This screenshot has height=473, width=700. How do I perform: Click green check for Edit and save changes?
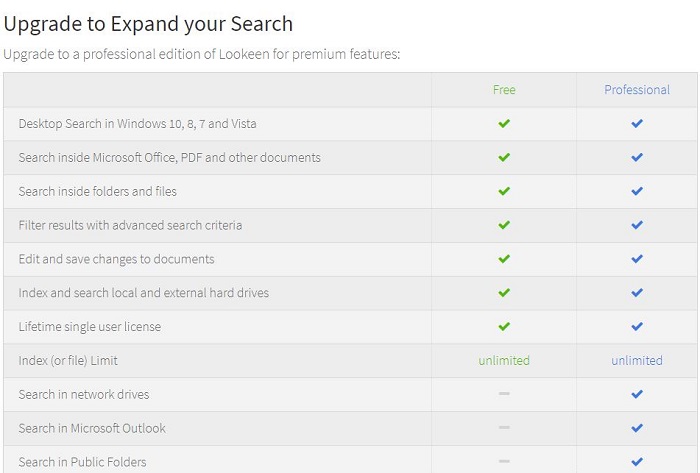pyautogui.click(x=504, y=259)
